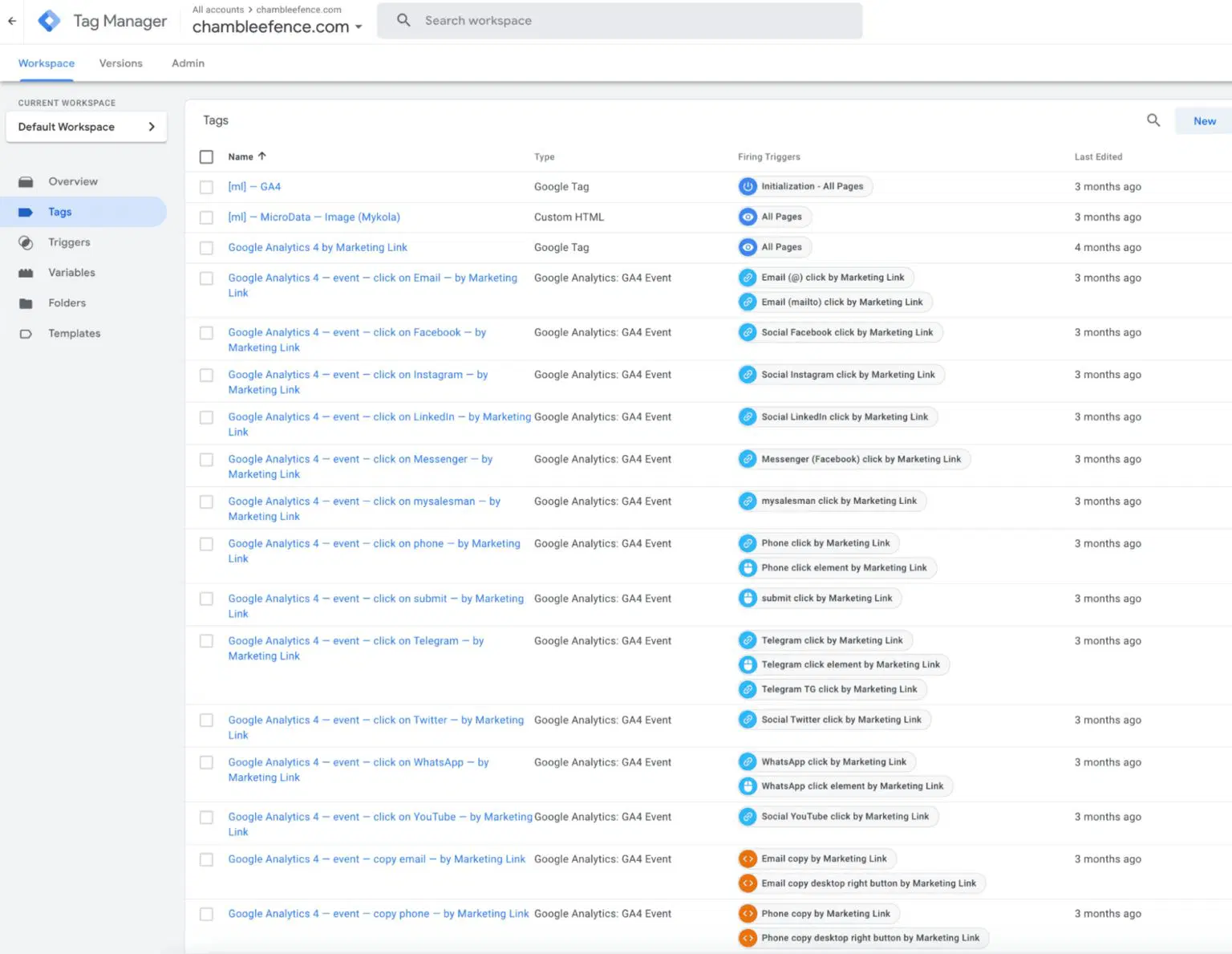Screen dimensions: 1232x954
Task: Click the Email (@) click trigger icon
Action: (748, 278)
